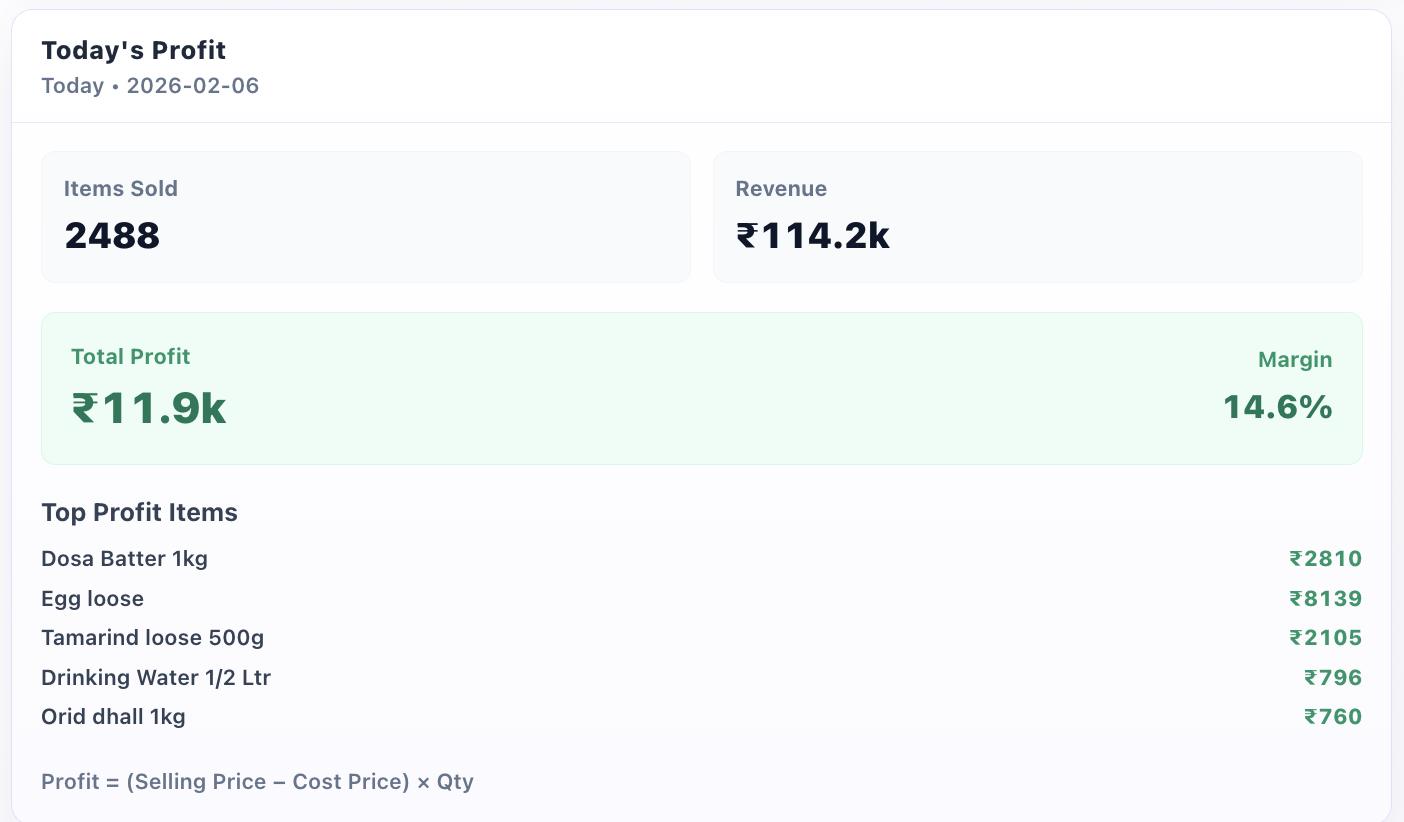Select the date text 2026-02-06
The image size is (1404, 822).
coord(193,86)
